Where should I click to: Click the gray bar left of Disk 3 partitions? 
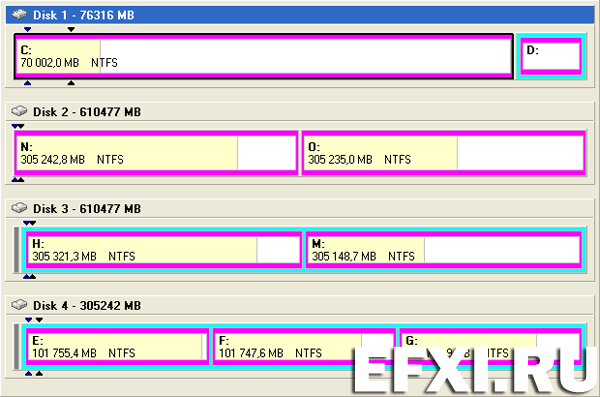pos(16,250)
